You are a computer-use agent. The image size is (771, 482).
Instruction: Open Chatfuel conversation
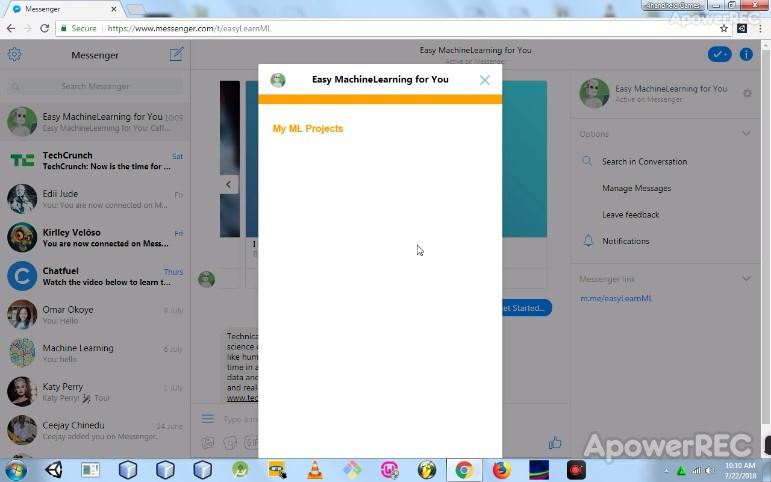(95, 276)
